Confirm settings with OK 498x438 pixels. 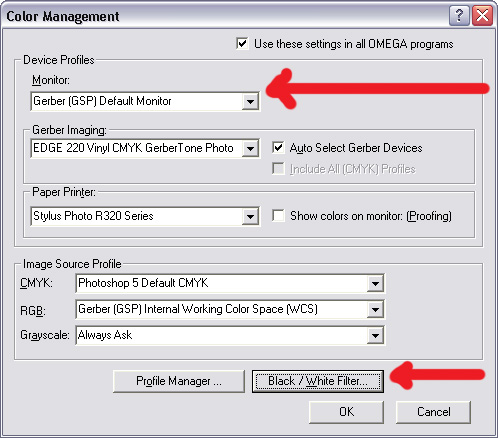[x=346, y=412]
